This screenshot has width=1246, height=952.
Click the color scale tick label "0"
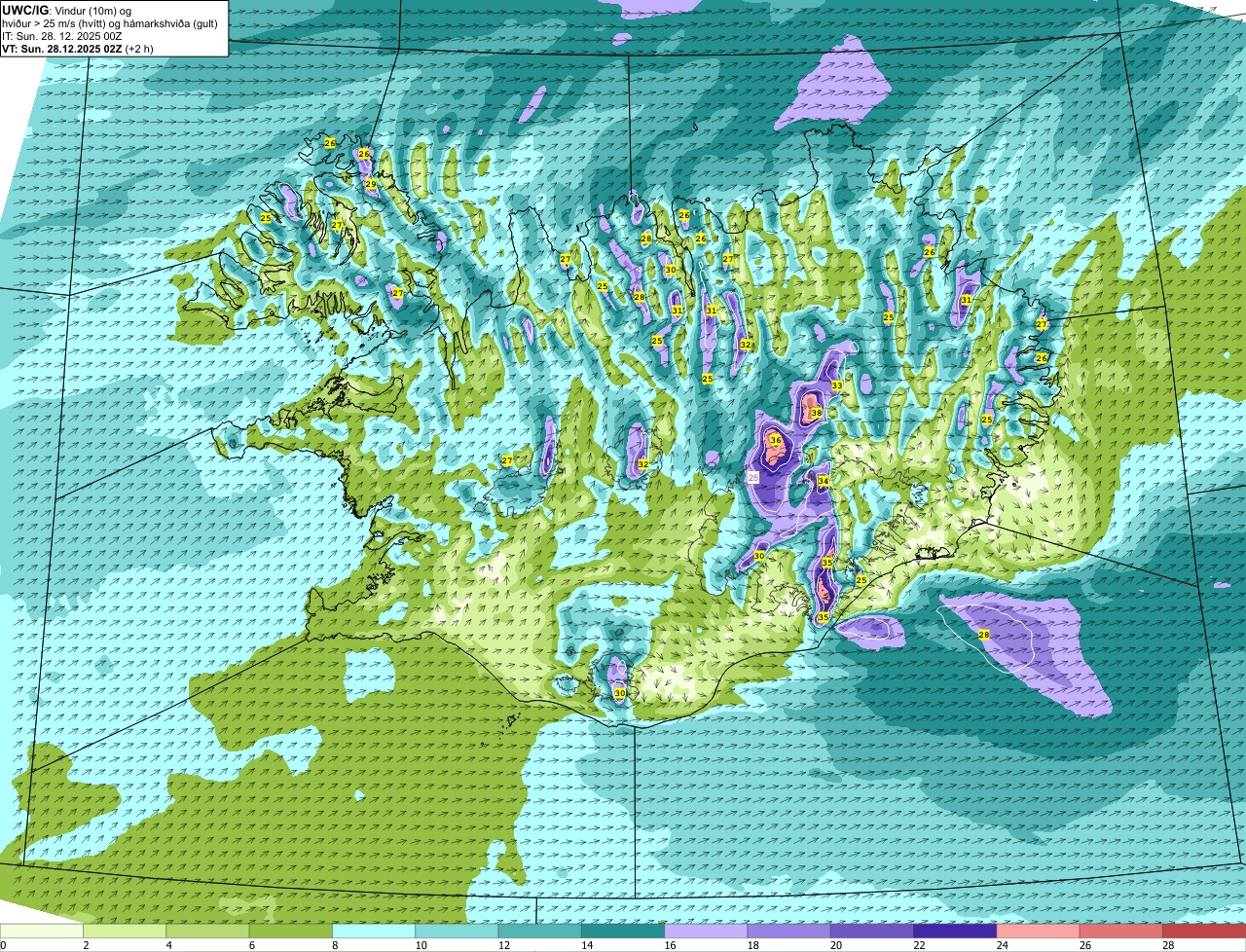click(3, 945)
